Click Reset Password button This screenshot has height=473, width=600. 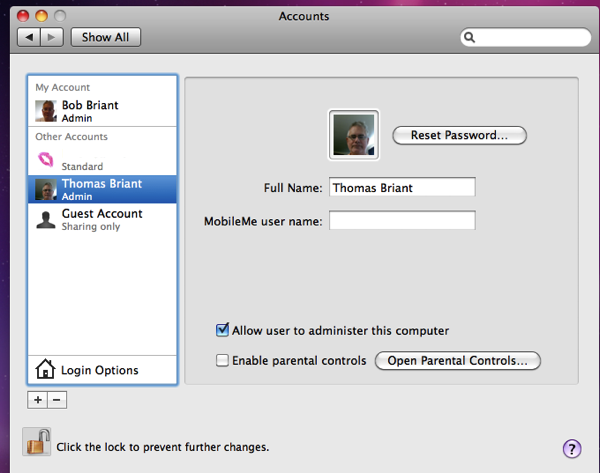pyautogui.click(x=460, y=135)
